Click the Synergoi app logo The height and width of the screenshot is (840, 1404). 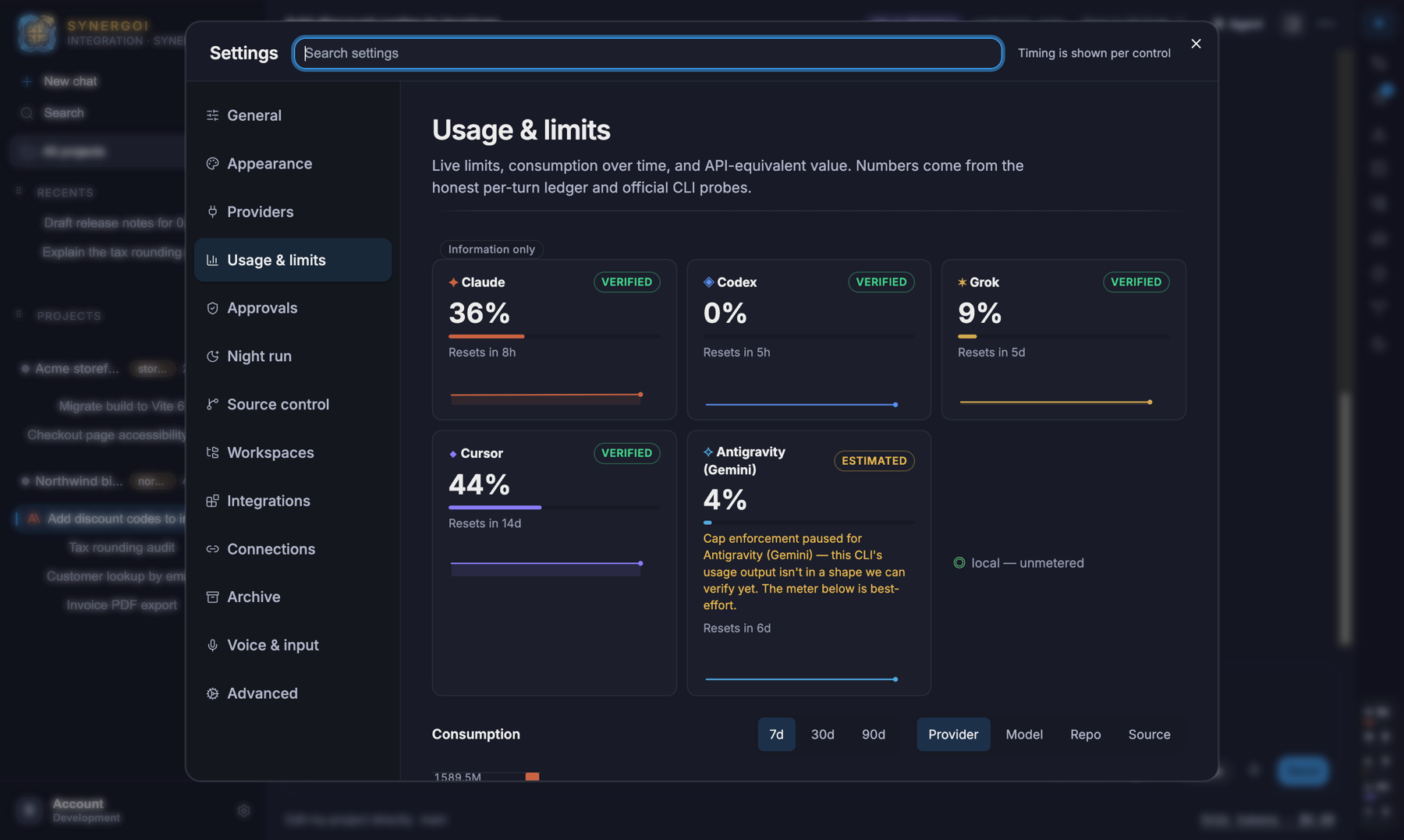(37, 33)
